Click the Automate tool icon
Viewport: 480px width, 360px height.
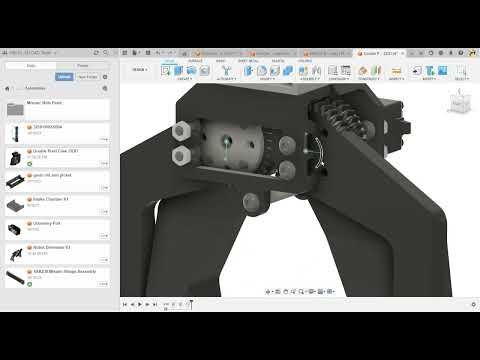226,70
